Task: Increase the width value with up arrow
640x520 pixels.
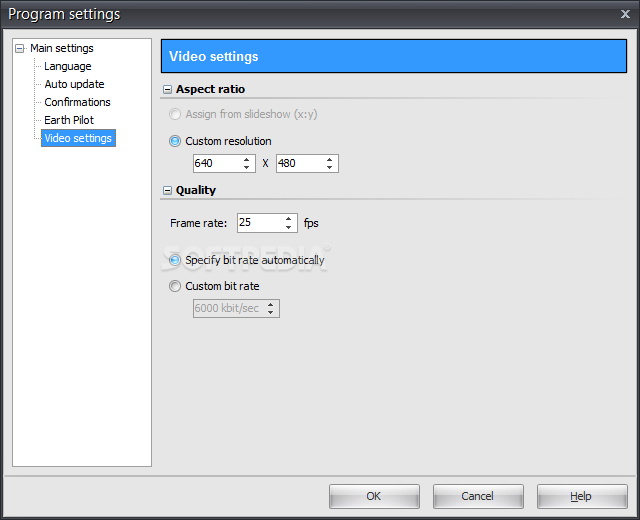Action: pyautogui.click(x=247, y=160)
